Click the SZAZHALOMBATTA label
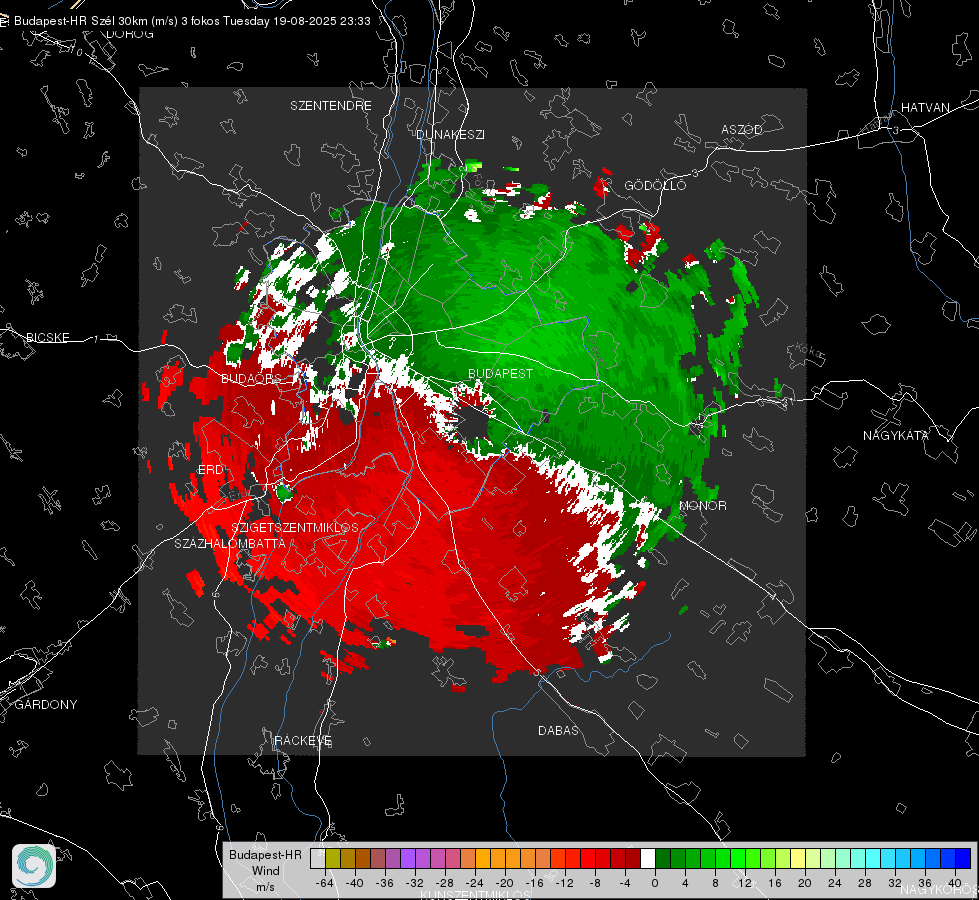Viewport: 979px width, 900px height. coord(230,543)
